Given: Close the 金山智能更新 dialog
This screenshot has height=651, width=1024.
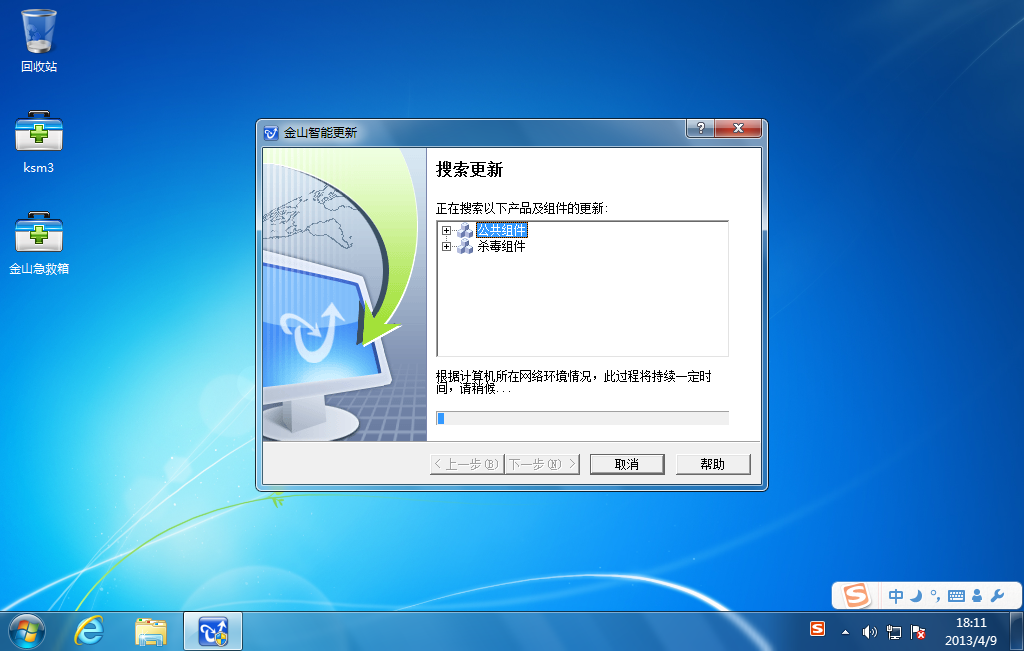Looking at the screenshot, I should point(738,128).
